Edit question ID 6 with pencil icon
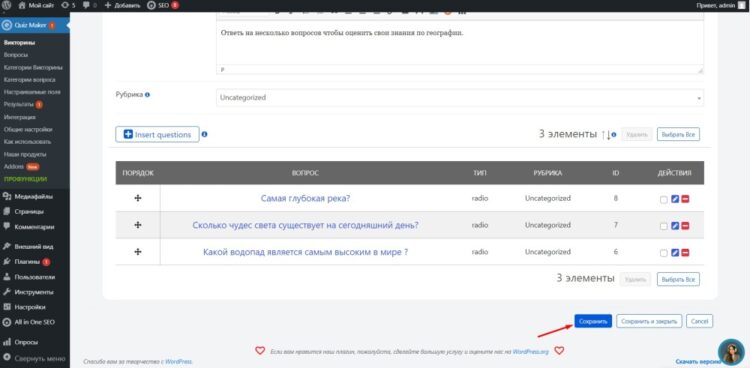750x368 pixels. pyautogui.click(x=675, y=253)
